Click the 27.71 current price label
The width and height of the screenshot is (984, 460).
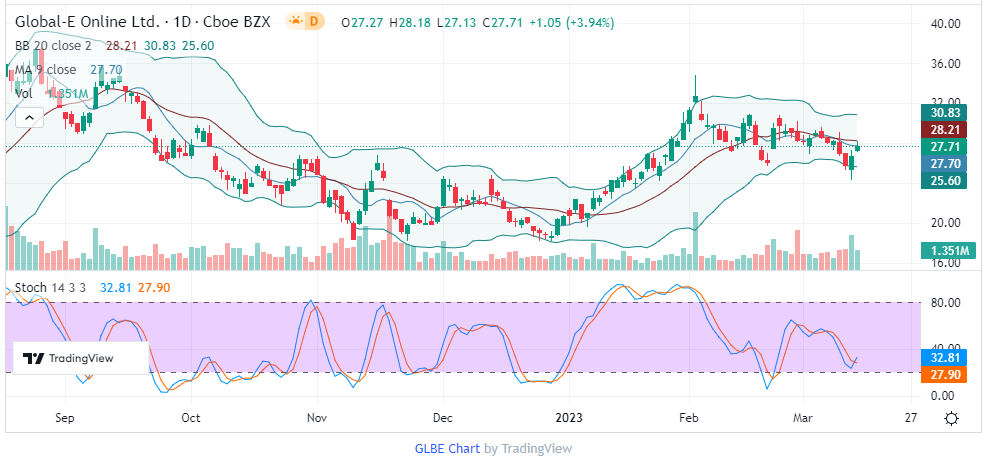(x=946, y=147)
